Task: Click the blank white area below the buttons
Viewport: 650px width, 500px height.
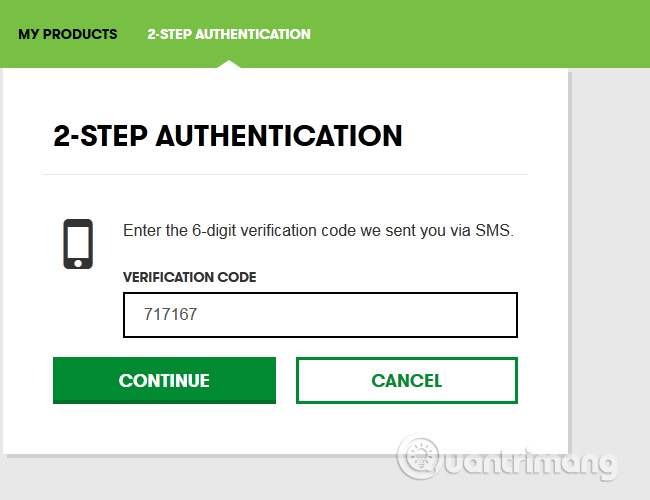Action: coord(200,430)
